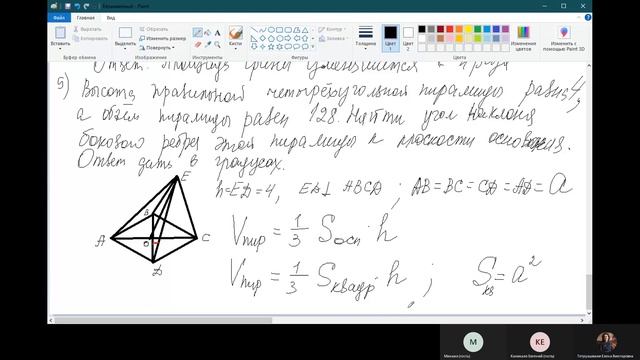The width and height of the screenshot is (640, 360).
Task: Click the Save icon in quick access toolbar
Action: tap(68, 6)
